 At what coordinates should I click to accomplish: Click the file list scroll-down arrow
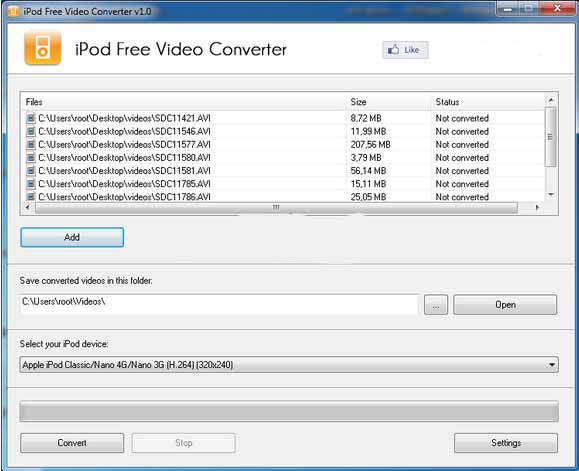coord(551,194)
